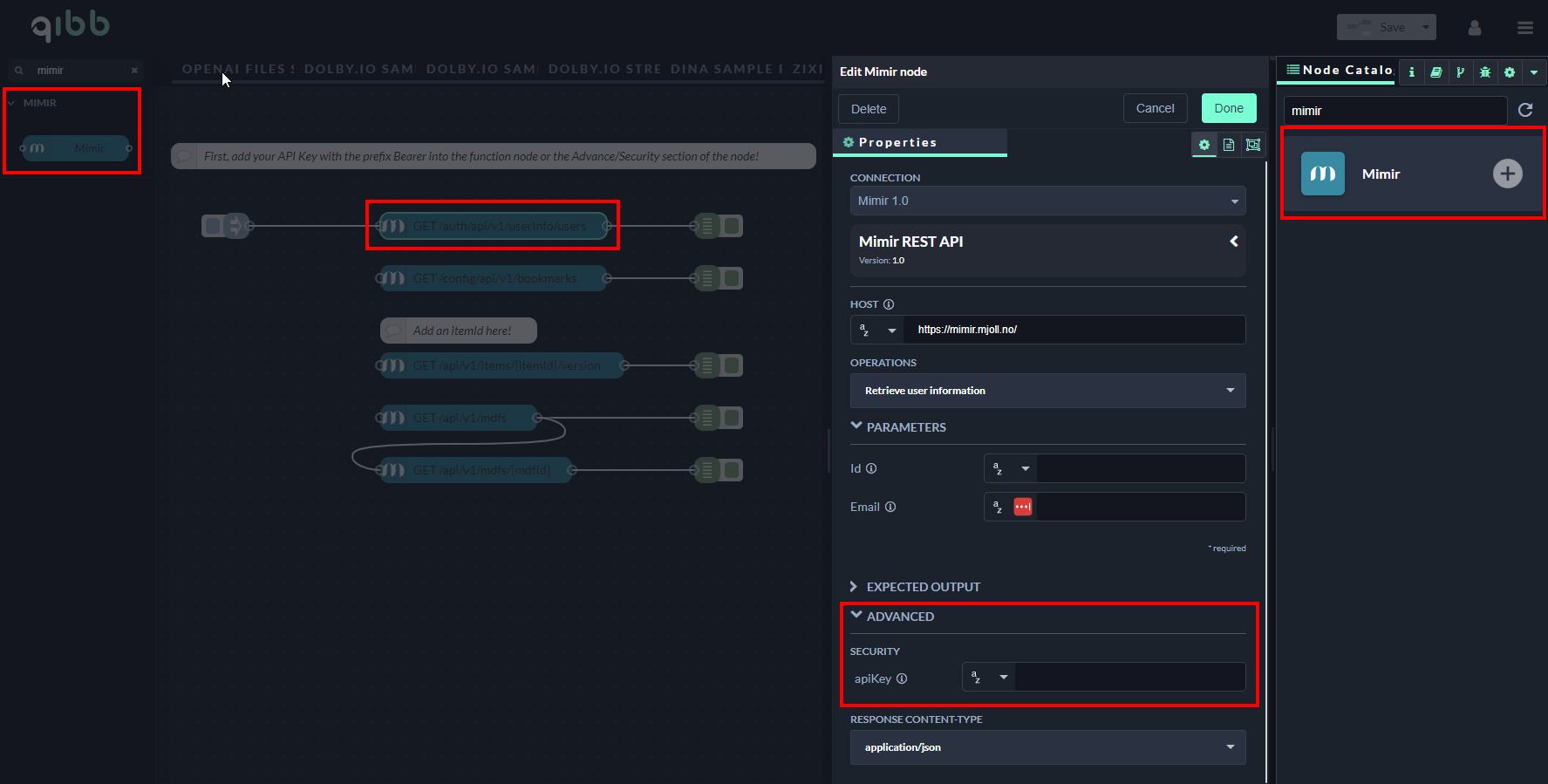Delete the Mimir node
Viewport: 1548px width, 784px height.
point(869,109)
